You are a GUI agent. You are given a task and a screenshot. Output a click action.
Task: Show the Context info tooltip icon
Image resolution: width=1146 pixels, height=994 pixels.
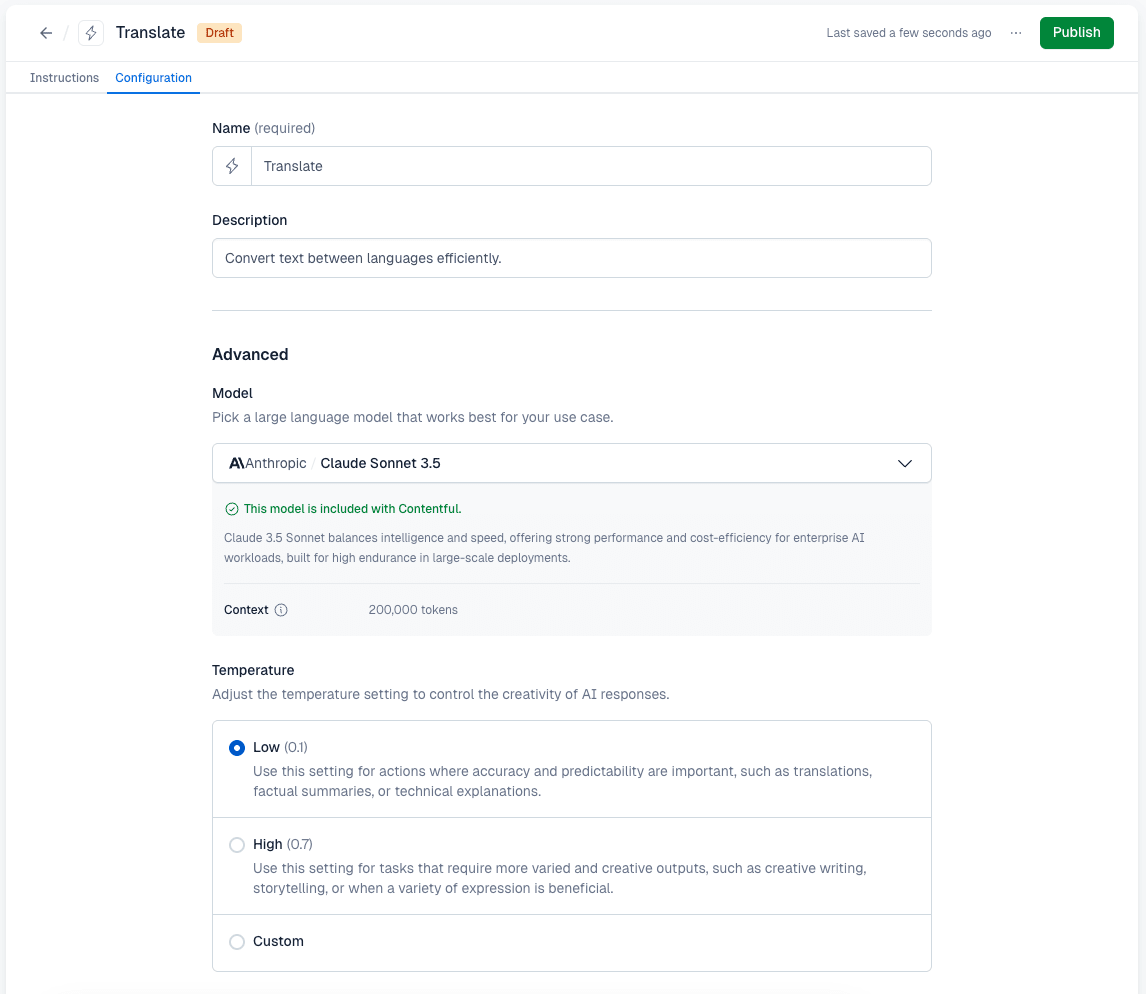click(281, 610)
